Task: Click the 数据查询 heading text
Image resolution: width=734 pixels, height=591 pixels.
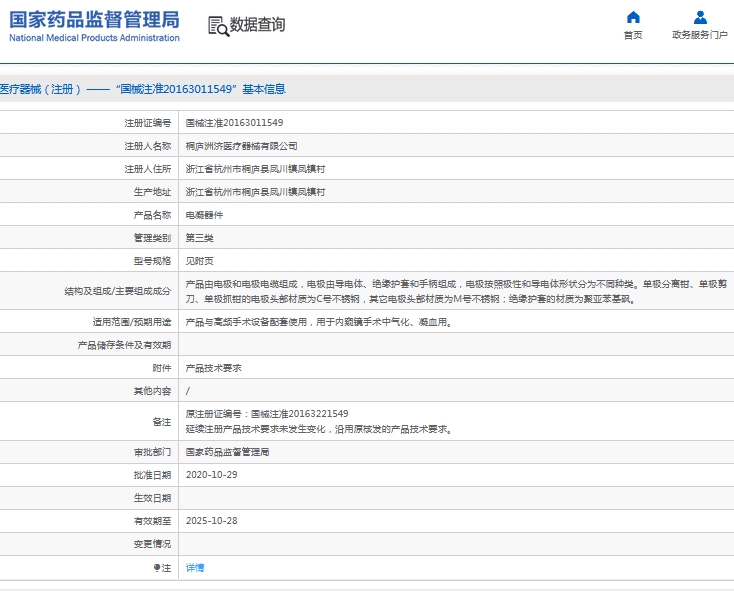Action: [x=257, y=25]
